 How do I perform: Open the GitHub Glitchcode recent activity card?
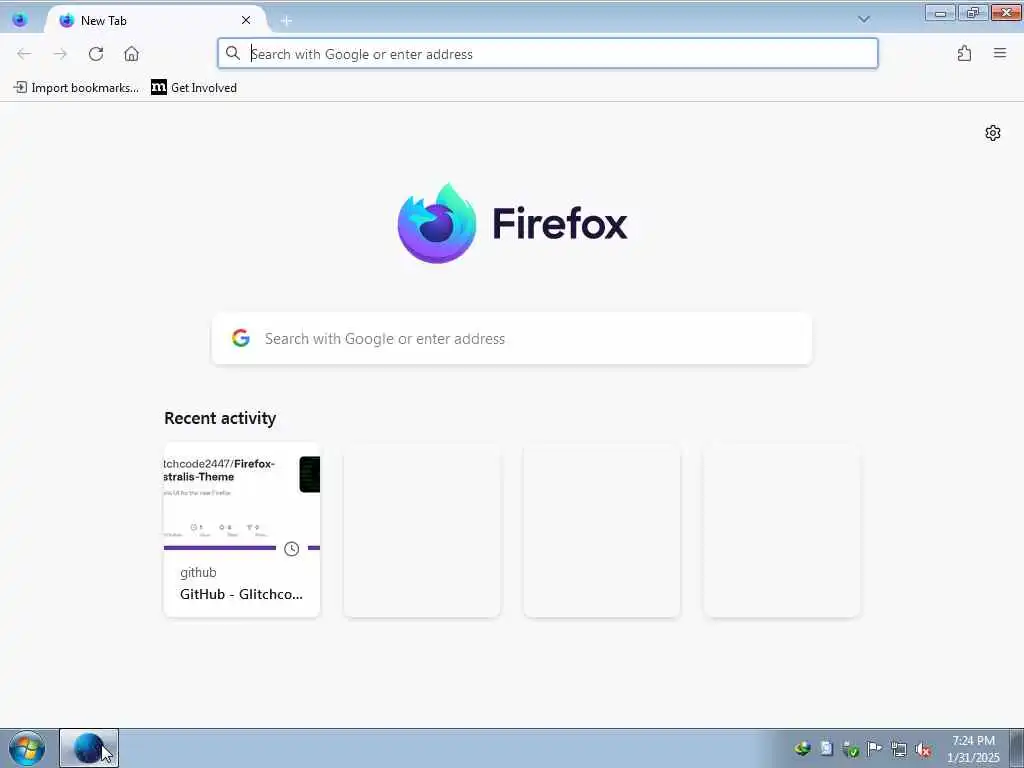coord(242,530)
